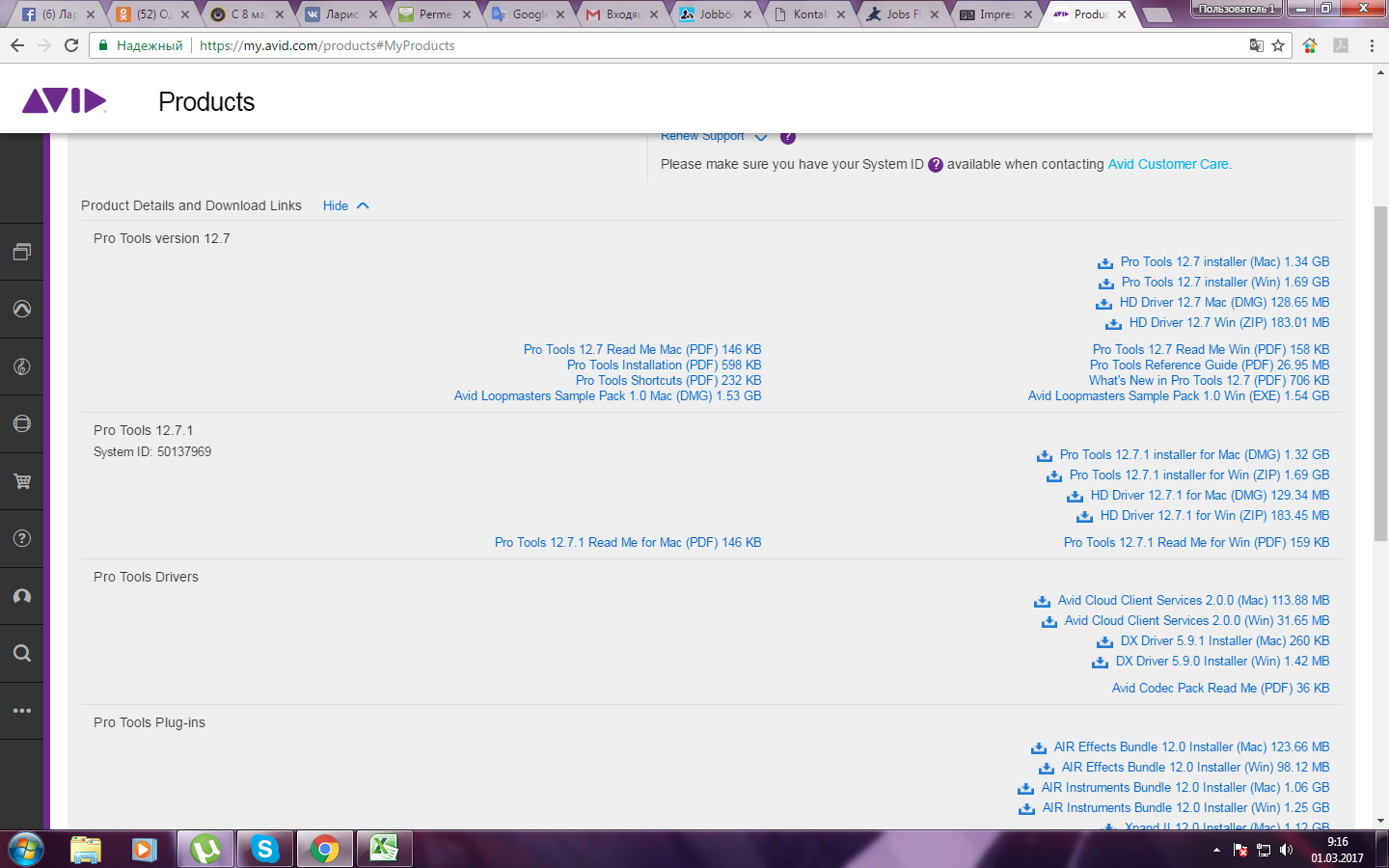The height and width of the screenshot is (868, 1389).
Task: Click download icon for HD Driver 12.7 Mac
Action: point(1104,304)
